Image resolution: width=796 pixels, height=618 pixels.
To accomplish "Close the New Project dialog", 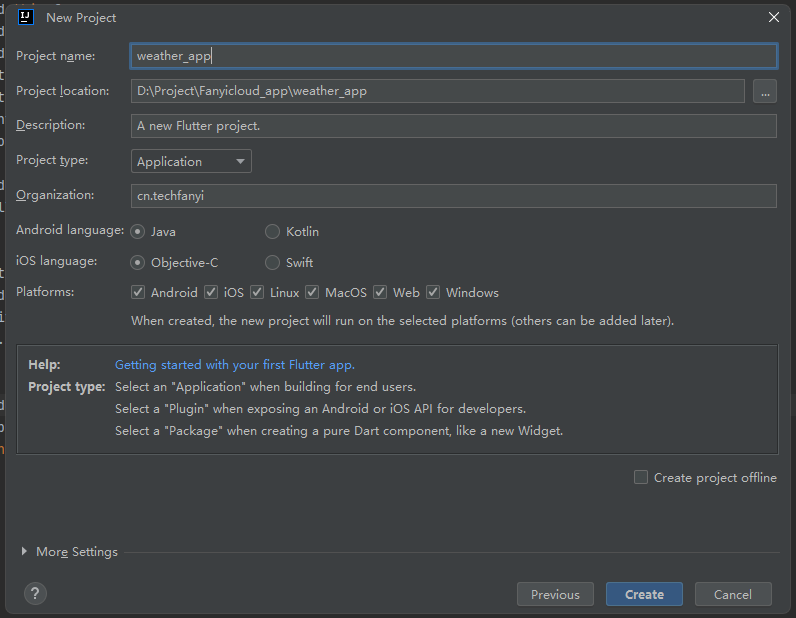I will 774,17.
